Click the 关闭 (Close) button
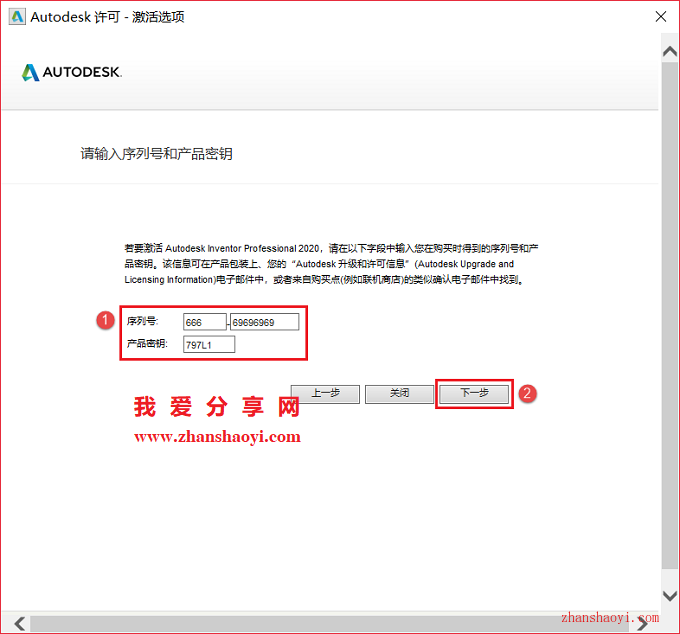The height and width of the screenshot is (634, 680). coord(399,394)
